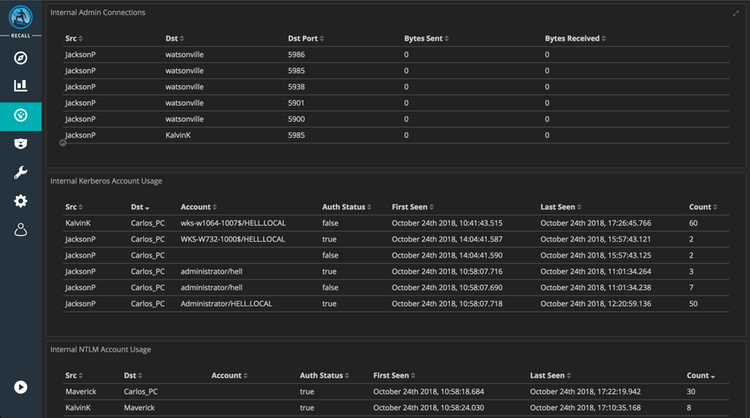Viewport: 750px width, 418px height.
Task: Open the Discover compass icon in sidebar
Action: point(20,57)
